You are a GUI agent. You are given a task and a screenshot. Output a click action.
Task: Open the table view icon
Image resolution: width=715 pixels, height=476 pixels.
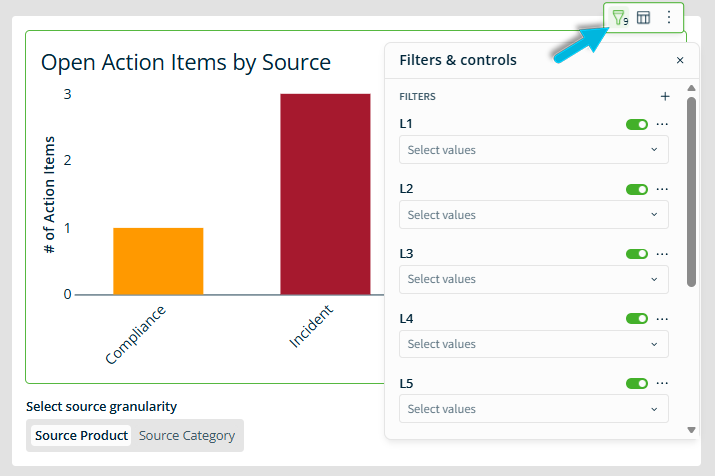click(x=644, y=17)
